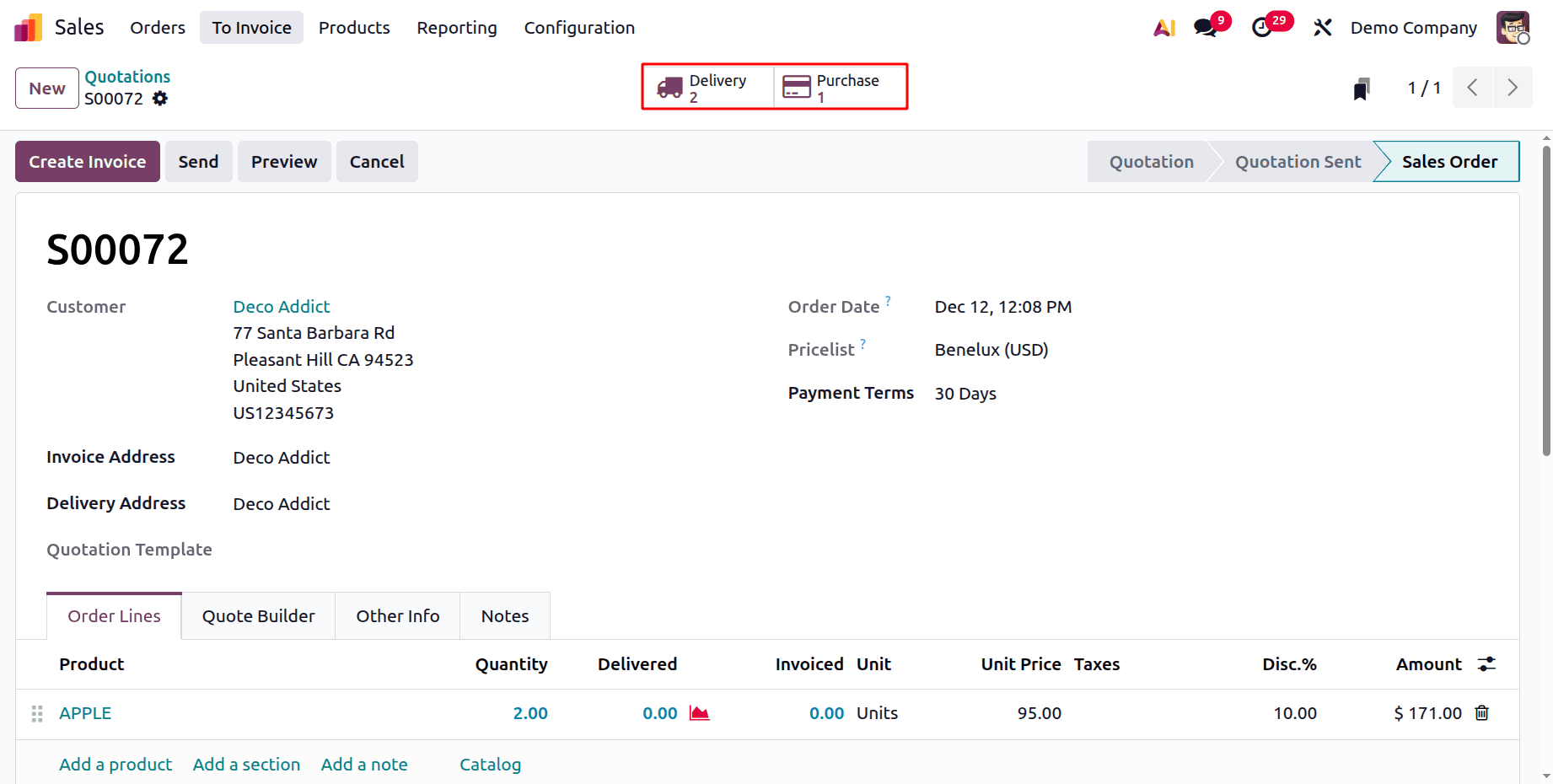The width and height of the screenshot is (1553, 784).
Task: Open the optional columns settings toggle
Action: tap(1486, 664)
